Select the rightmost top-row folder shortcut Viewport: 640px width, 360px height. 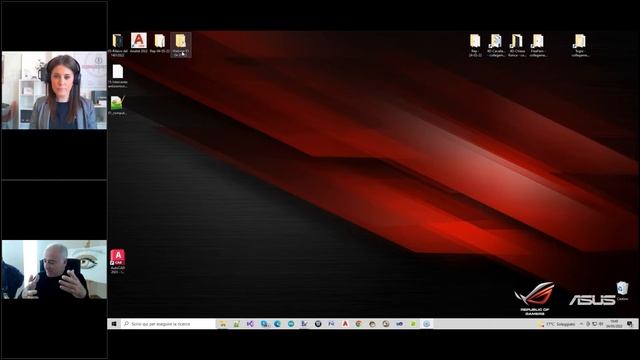[x=580, y=45]
